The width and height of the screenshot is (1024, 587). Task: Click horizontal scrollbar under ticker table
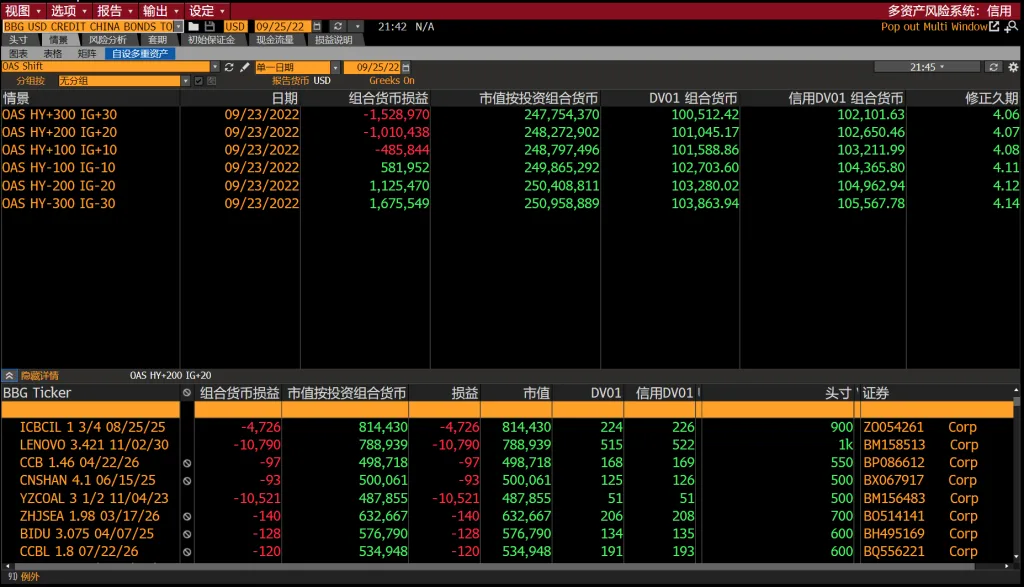507,566
